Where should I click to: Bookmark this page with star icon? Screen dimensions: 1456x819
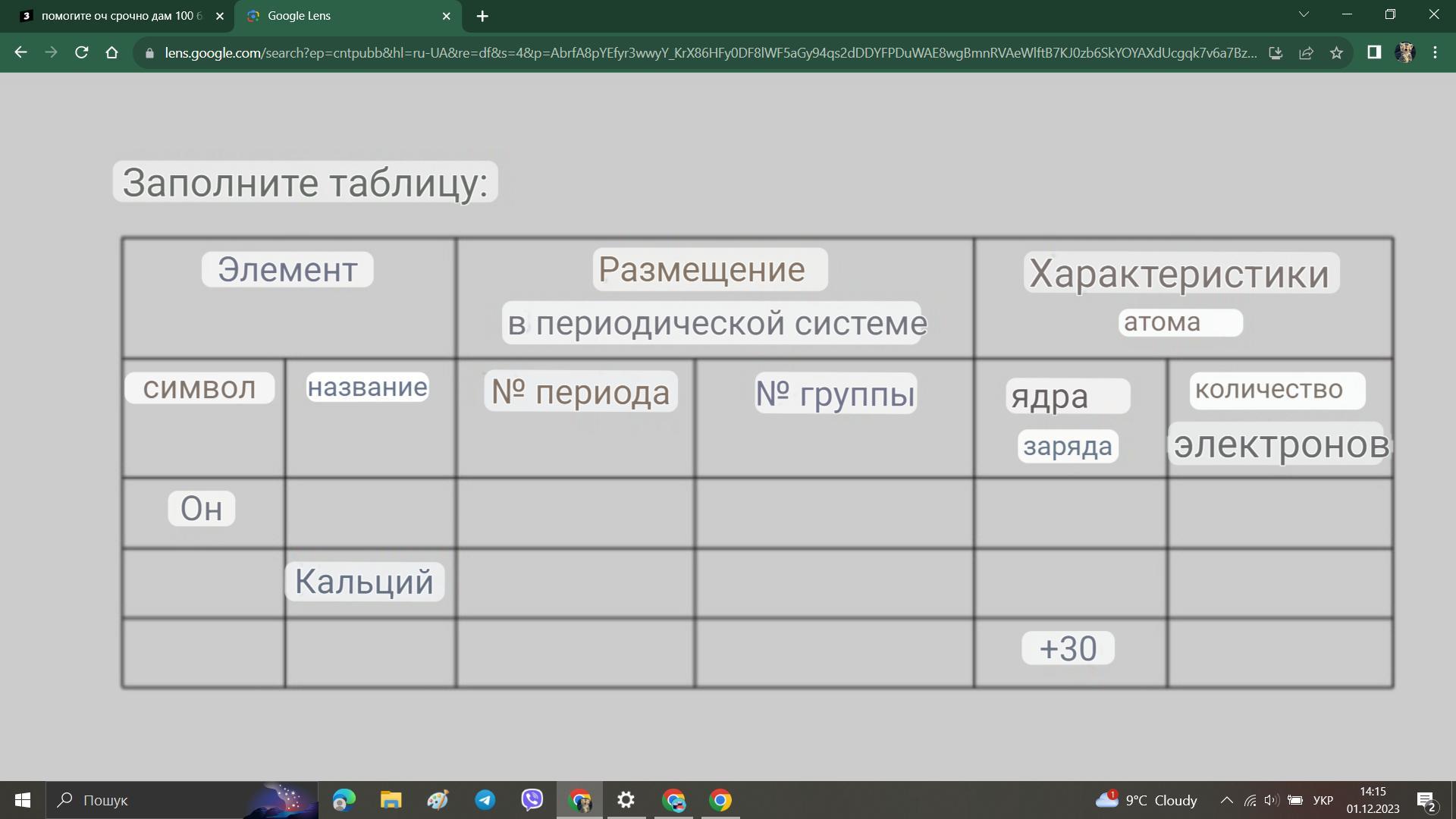click(1336, 52)
